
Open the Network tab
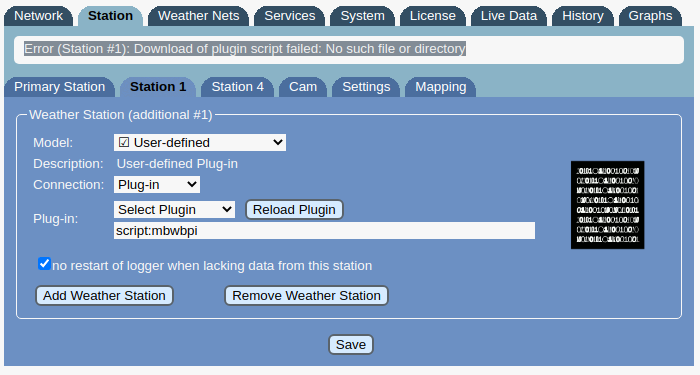click(38, 16)
